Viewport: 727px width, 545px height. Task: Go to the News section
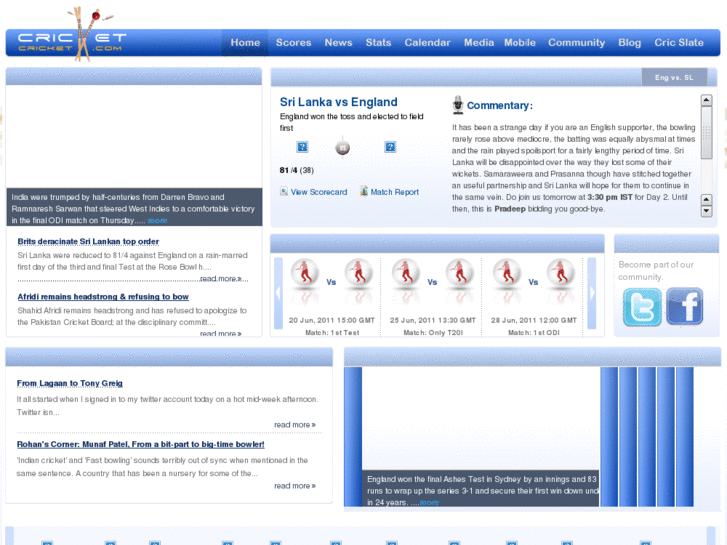pyautogui.click(x=338, y=43)
